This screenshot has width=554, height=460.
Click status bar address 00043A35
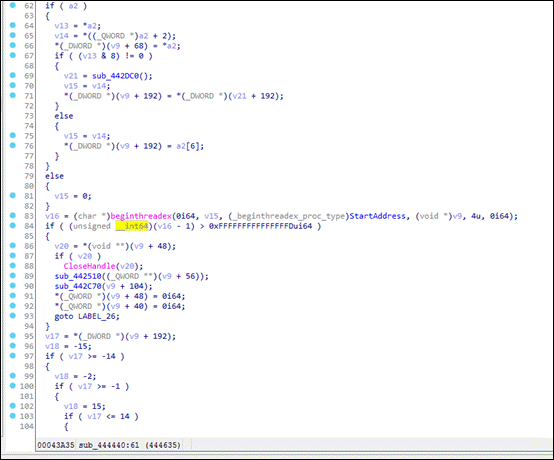[56, 445]
